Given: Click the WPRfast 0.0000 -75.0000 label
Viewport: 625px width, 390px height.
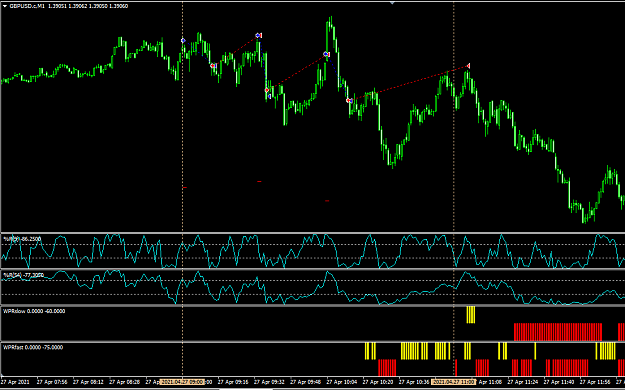Looking at the screenshot, I should [x=33, y=347].
